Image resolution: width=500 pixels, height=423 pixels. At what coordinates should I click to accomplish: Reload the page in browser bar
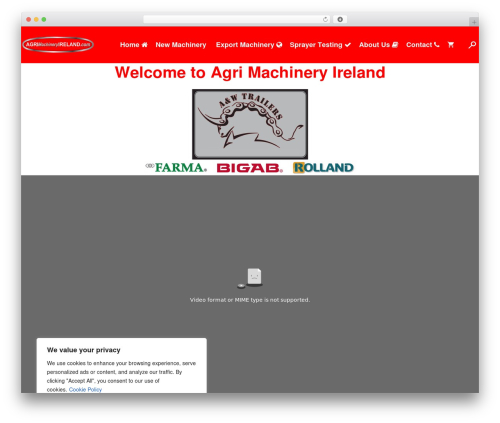coord(325,19)
